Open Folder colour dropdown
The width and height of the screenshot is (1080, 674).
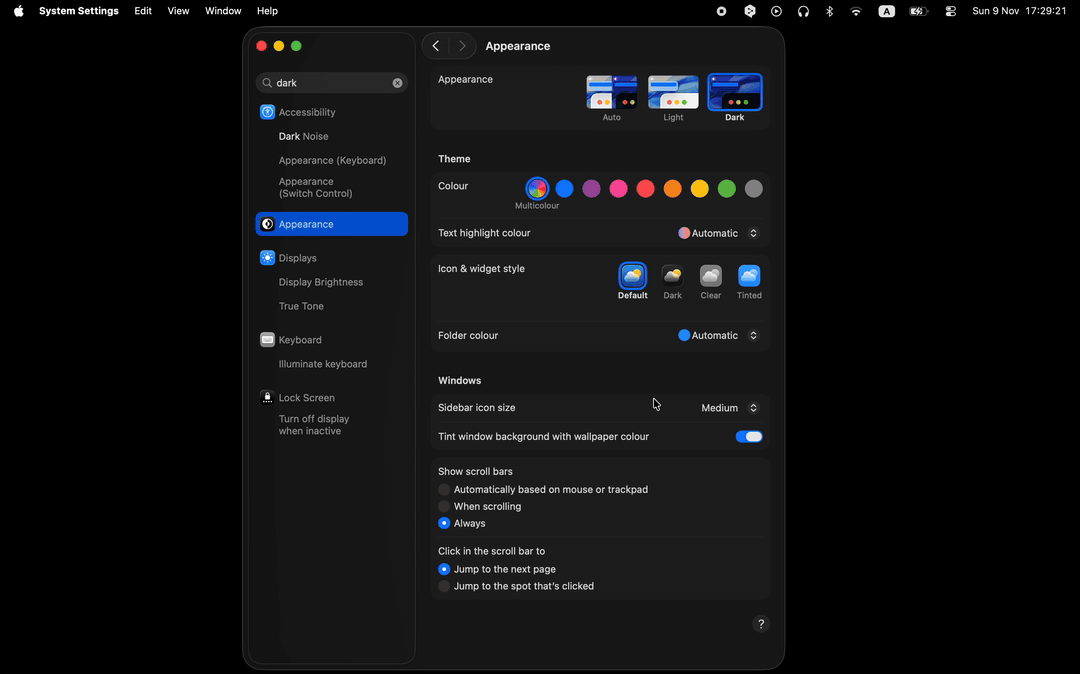[718, 336]
